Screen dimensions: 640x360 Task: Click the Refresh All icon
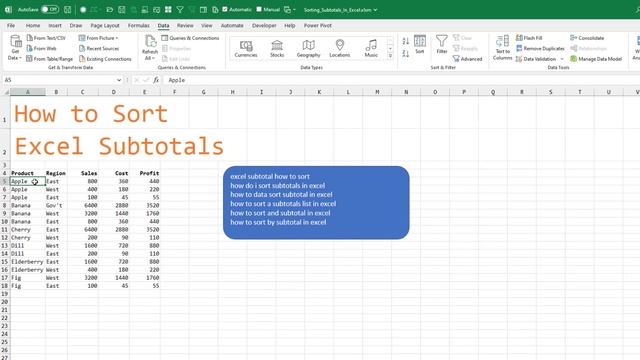tap(150, 42)
